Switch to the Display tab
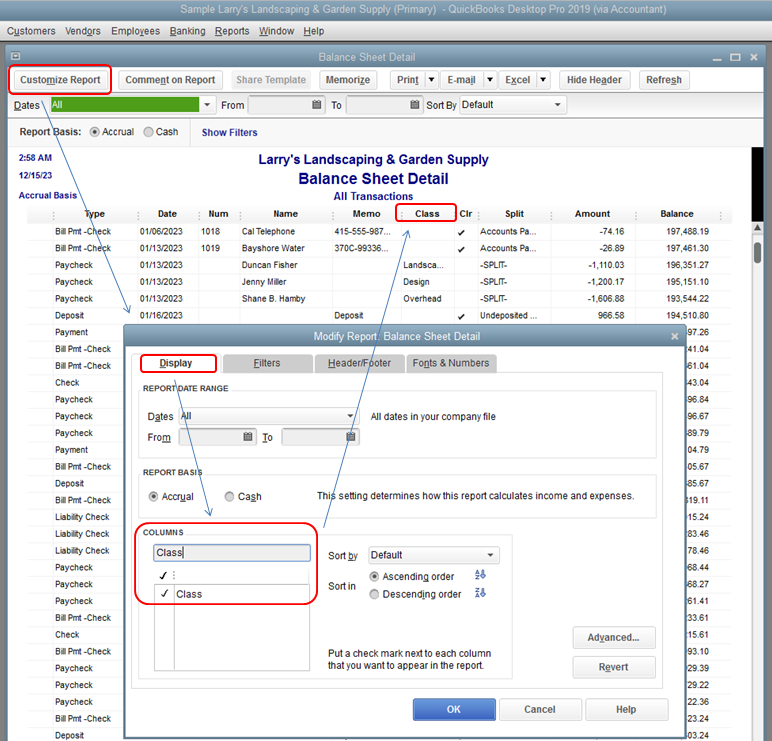 [178, 363]
